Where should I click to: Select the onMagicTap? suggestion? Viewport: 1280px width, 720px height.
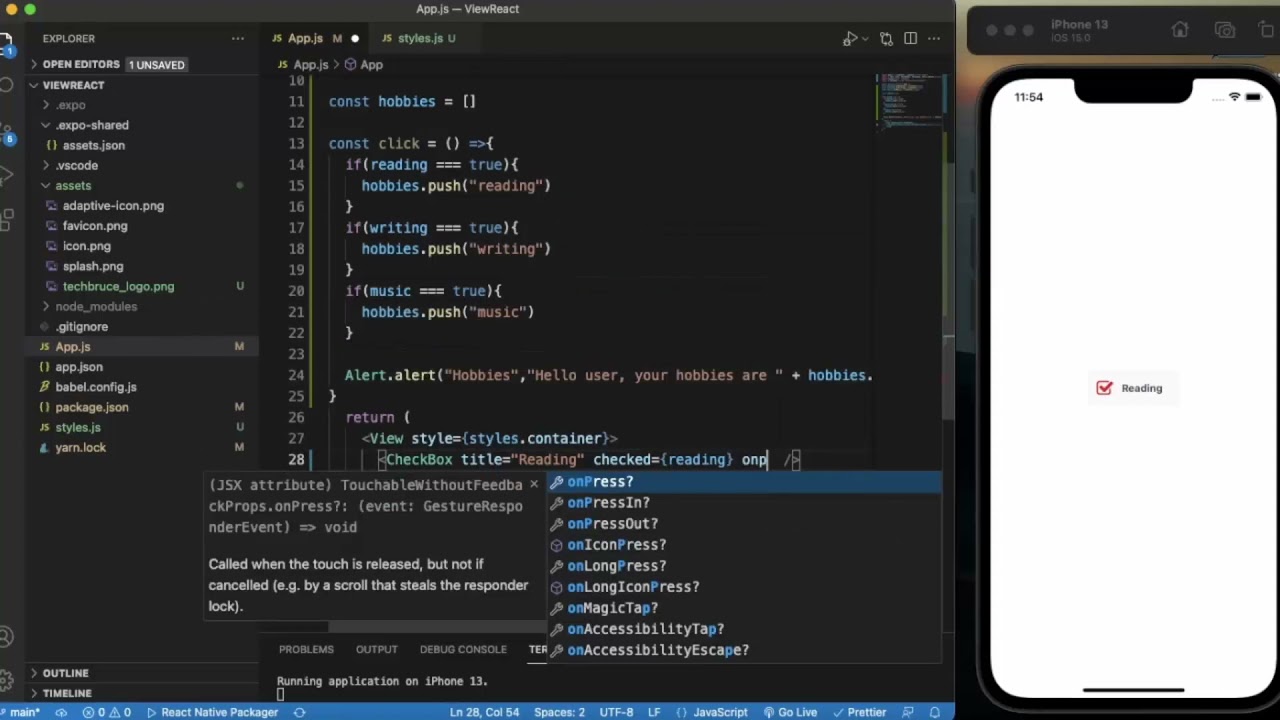[x=744, y=608]
